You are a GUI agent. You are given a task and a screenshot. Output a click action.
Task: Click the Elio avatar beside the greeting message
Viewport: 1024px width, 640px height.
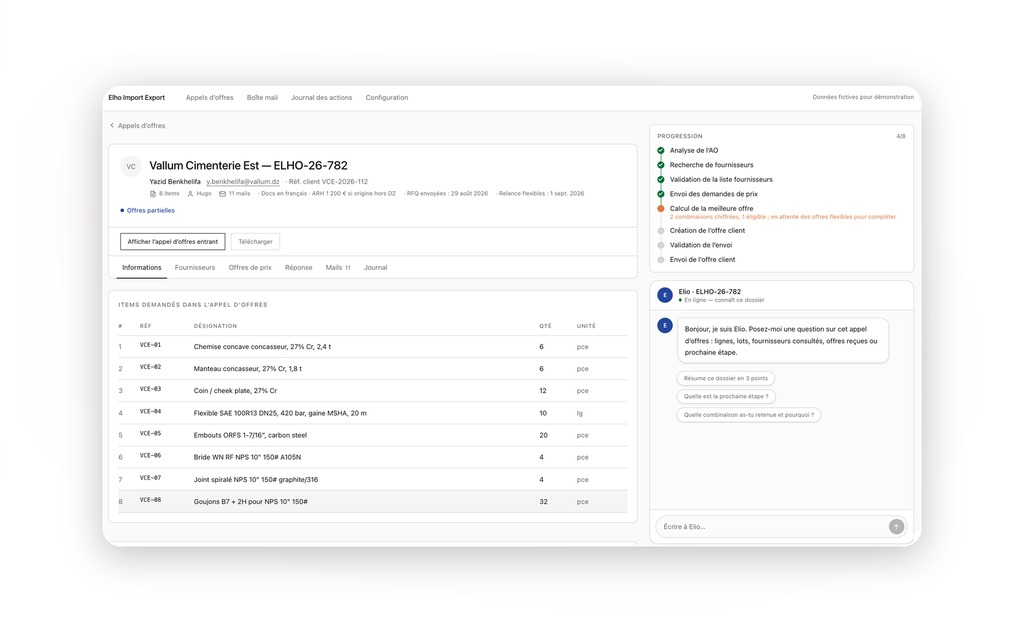pos(665,325)
